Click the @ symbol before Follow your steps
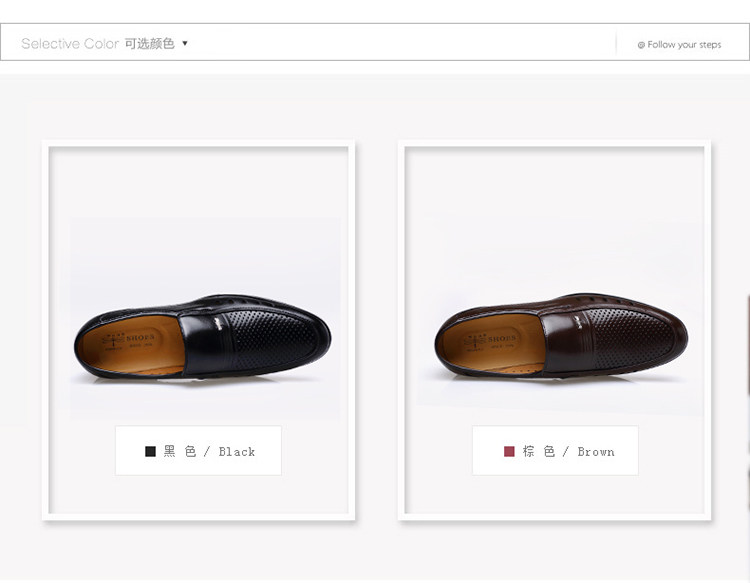750x583 pixels. pyautogui.click(x=641, y=45)
